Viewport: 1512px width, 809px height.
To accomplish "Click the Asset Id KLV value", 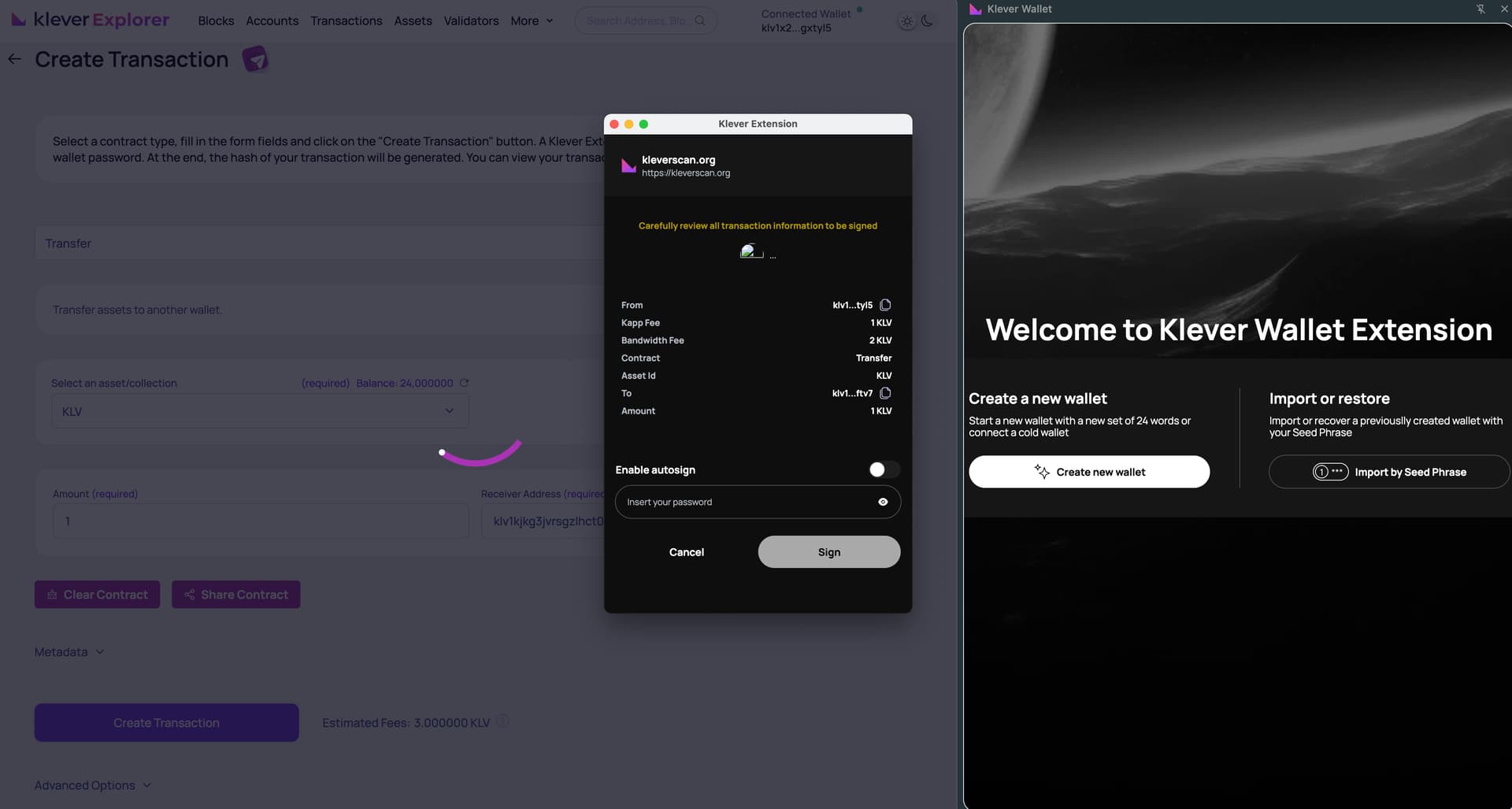I will 884,376.
